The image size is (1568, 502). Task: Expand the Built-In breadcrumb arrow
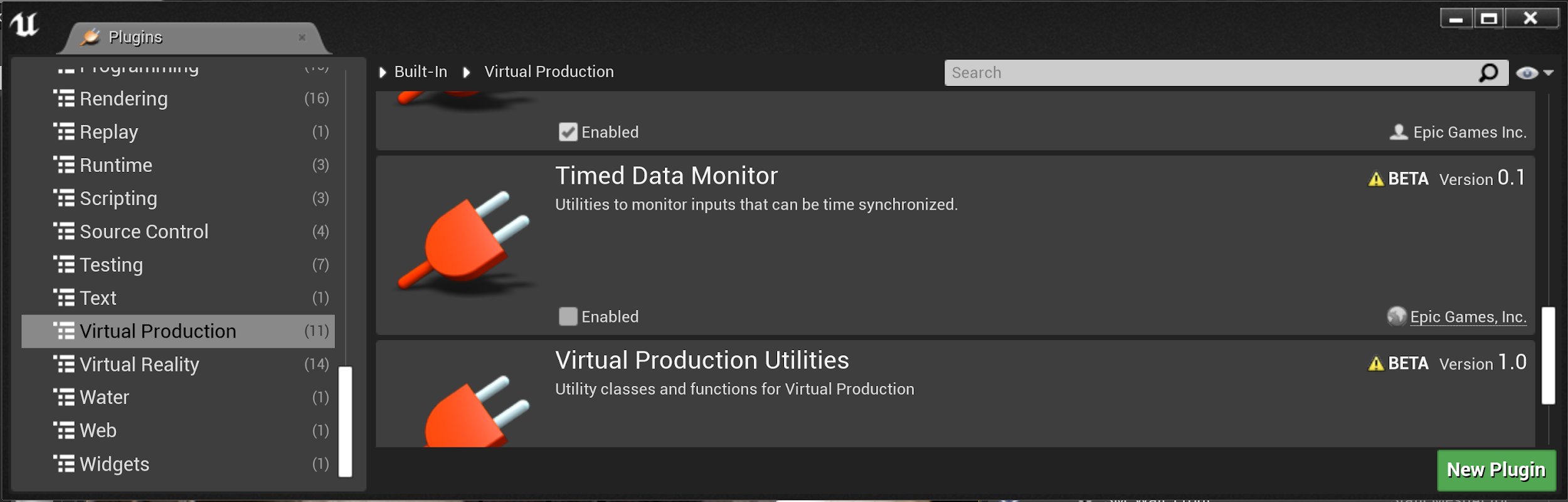tap(383, 73)
